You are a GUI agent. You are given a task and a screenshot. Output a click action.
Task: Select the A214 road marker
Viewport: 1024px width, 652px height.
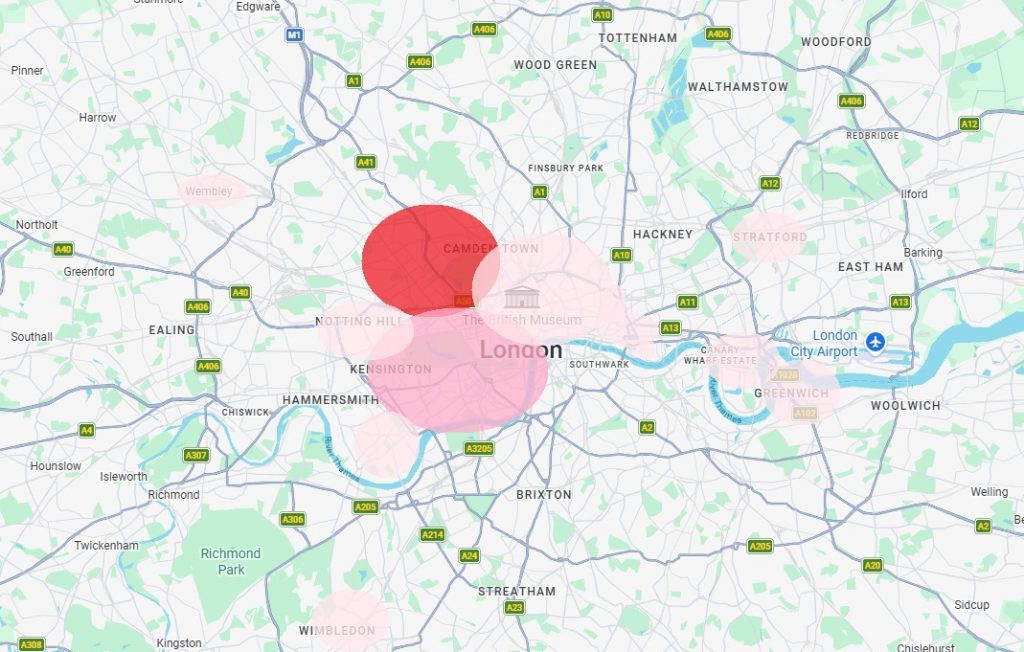point(432,535)
